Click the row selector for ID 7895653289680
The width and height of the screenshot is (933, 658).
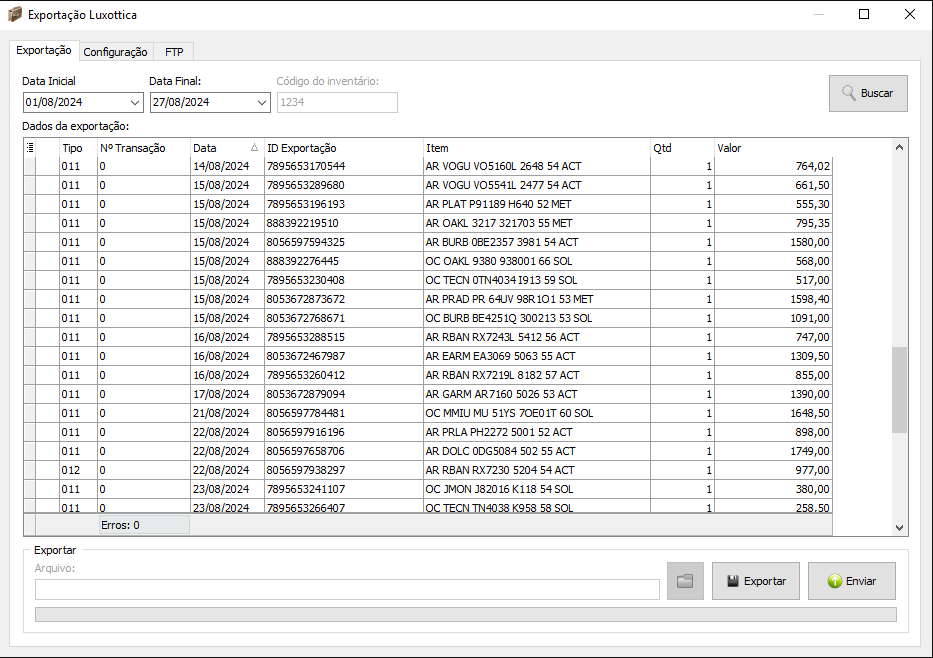tap(30, 185)
